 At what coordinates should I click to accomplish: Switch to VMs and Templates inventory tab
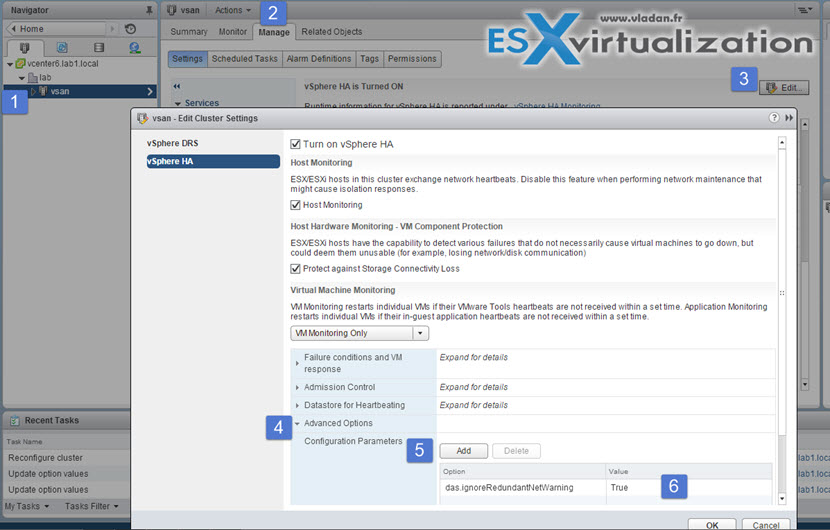click(62, 48)
